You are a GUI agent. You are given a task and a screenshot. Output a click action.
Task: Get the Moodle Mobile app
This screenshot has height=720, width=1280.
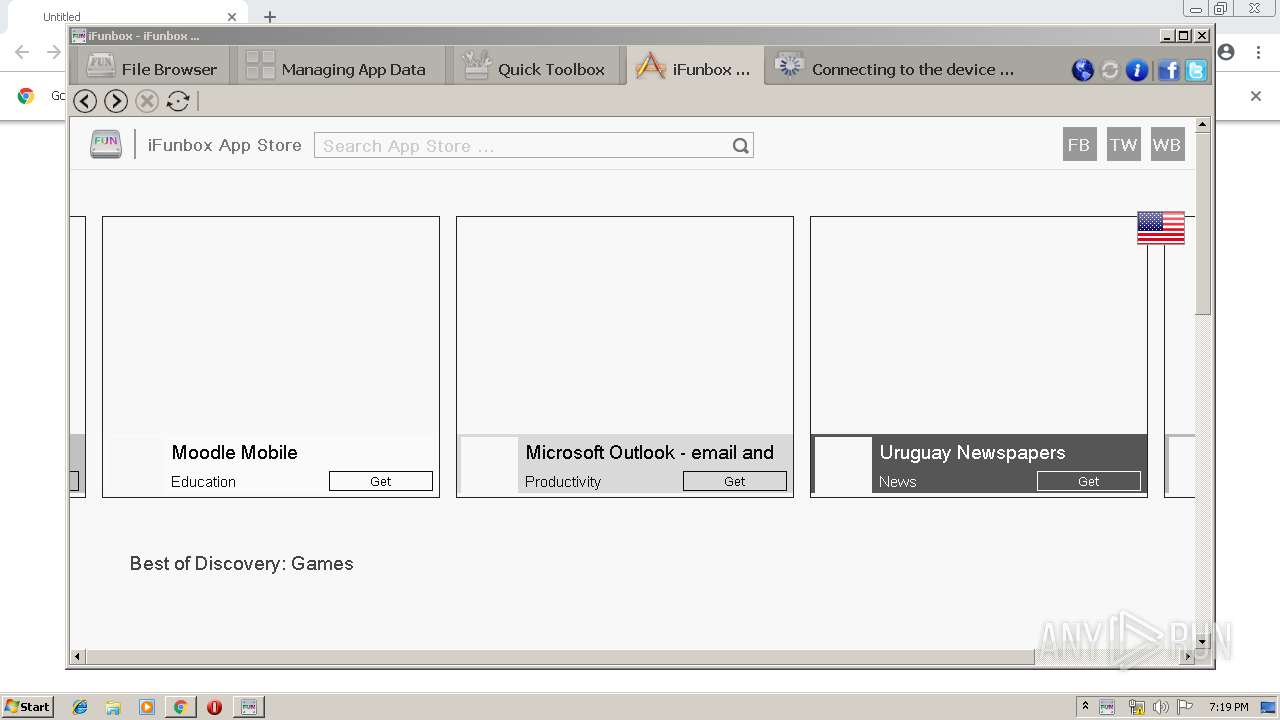[381, 481]
